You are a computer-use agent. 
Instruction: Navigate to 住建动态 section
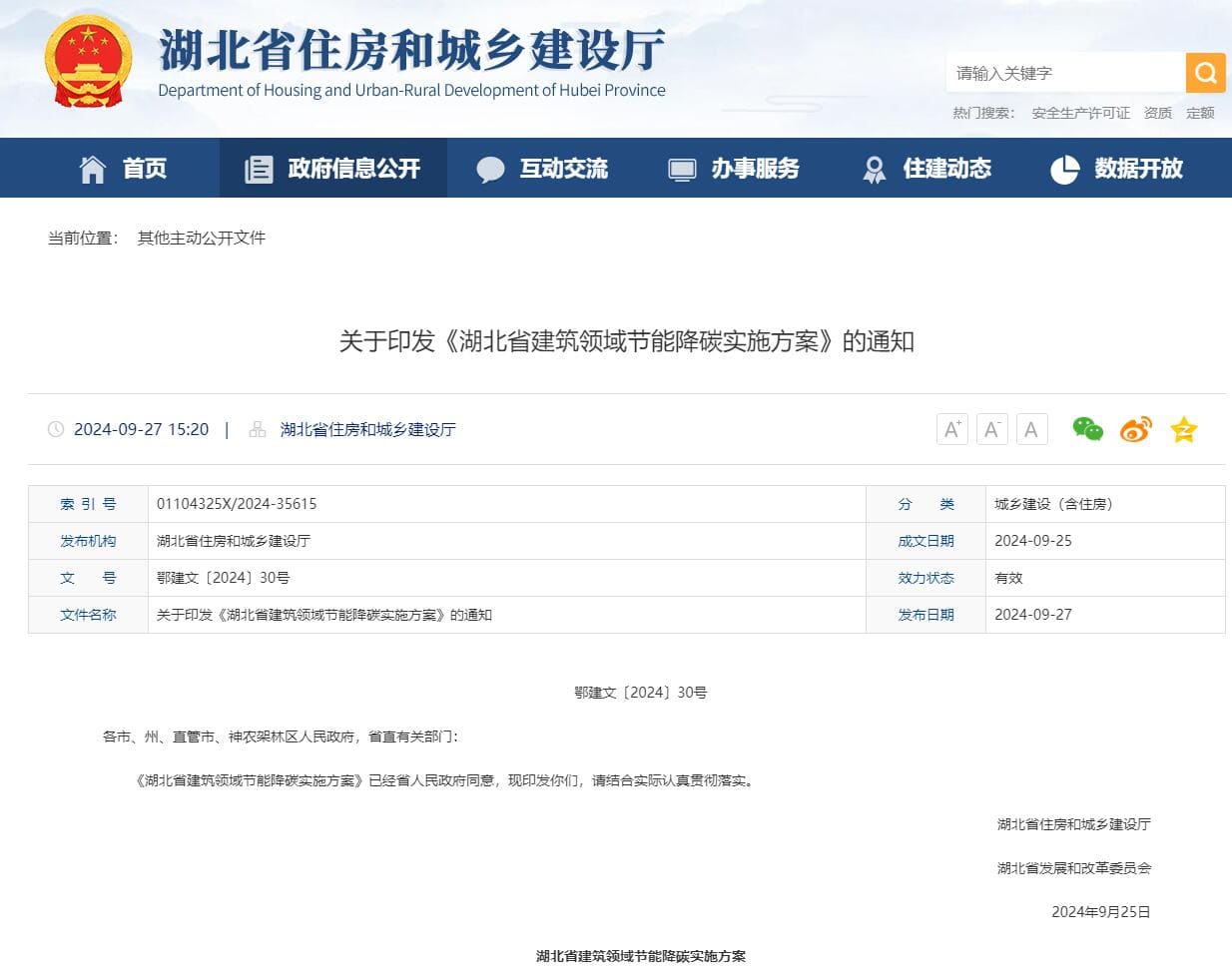click(926, 169)
